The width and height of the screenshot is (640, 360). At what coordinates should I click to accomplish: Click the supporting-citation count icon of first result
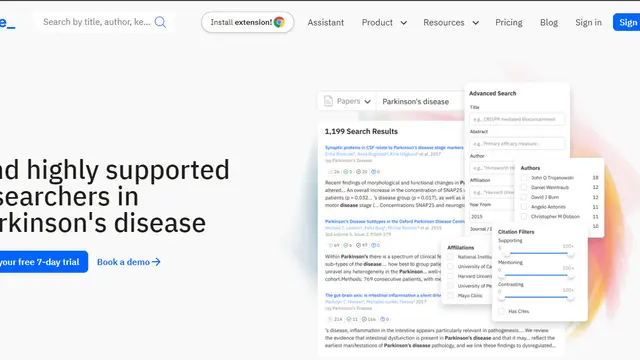point(346,172)
